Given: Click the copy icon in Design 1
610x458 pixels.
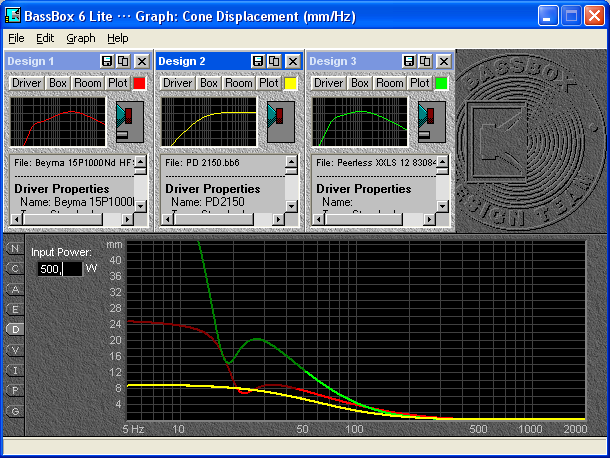Looking at the screenshot, I should pos(123,61).
